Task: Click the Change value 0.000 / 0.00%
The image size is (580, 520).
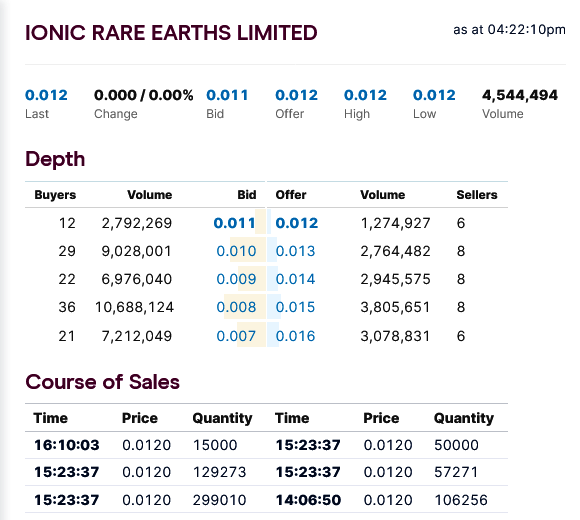Action: pyautogui.click(x=144, y=95)
